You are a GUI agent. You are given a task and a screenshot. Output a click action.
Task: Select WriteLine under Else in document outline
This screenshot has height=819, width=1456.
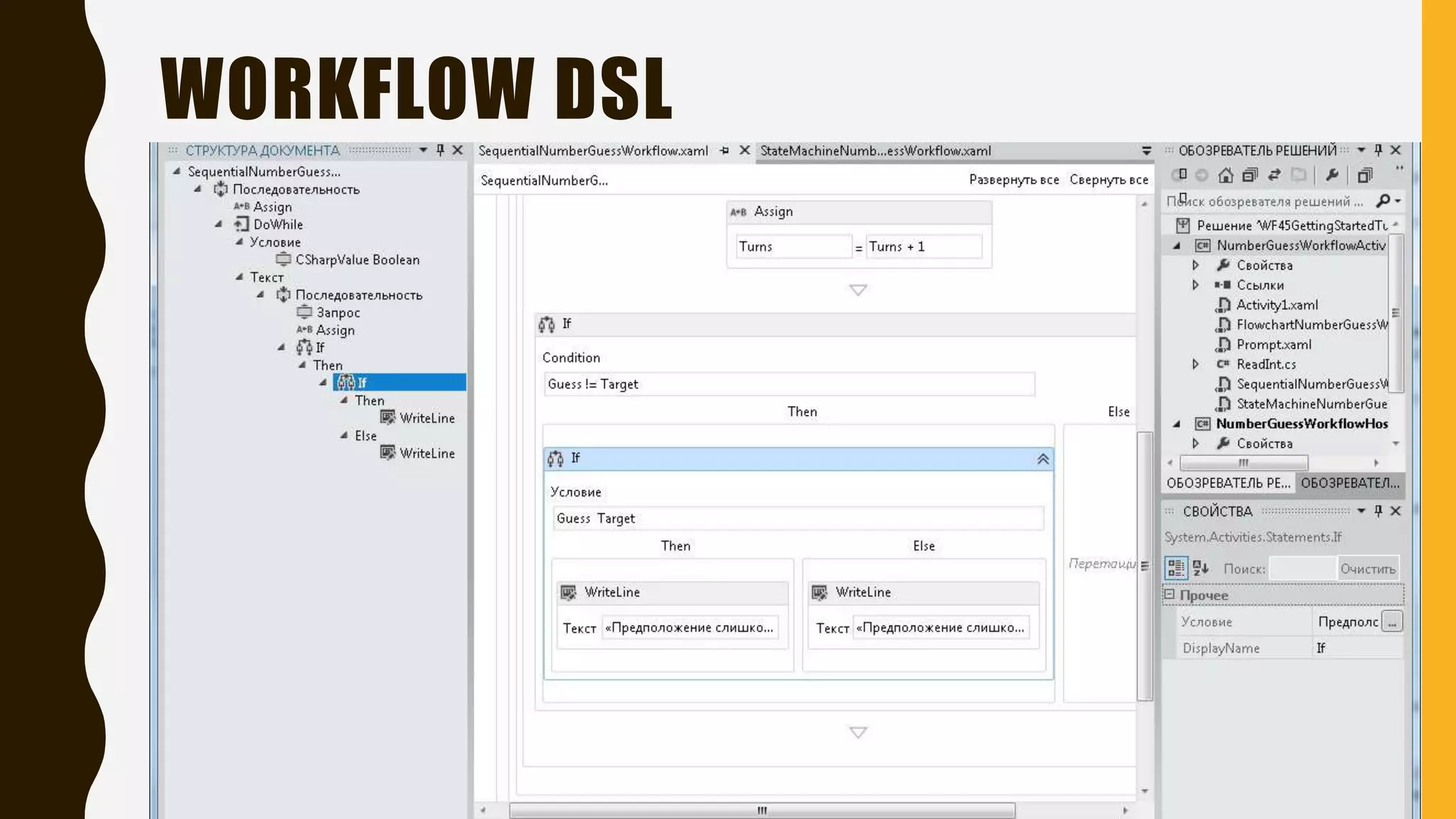[427, 453]
